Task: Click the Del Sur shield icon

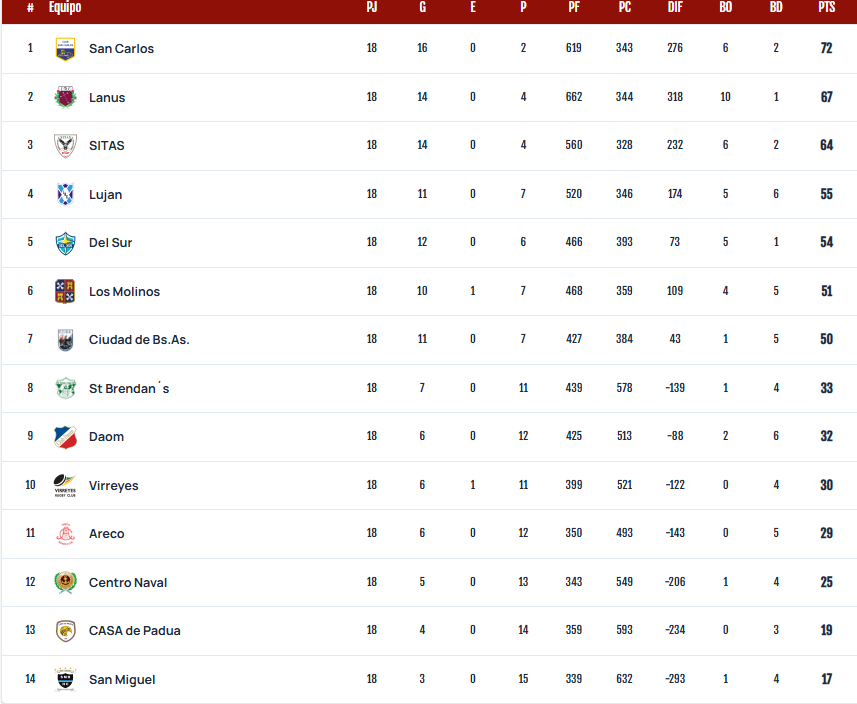Action: (65, 243)
